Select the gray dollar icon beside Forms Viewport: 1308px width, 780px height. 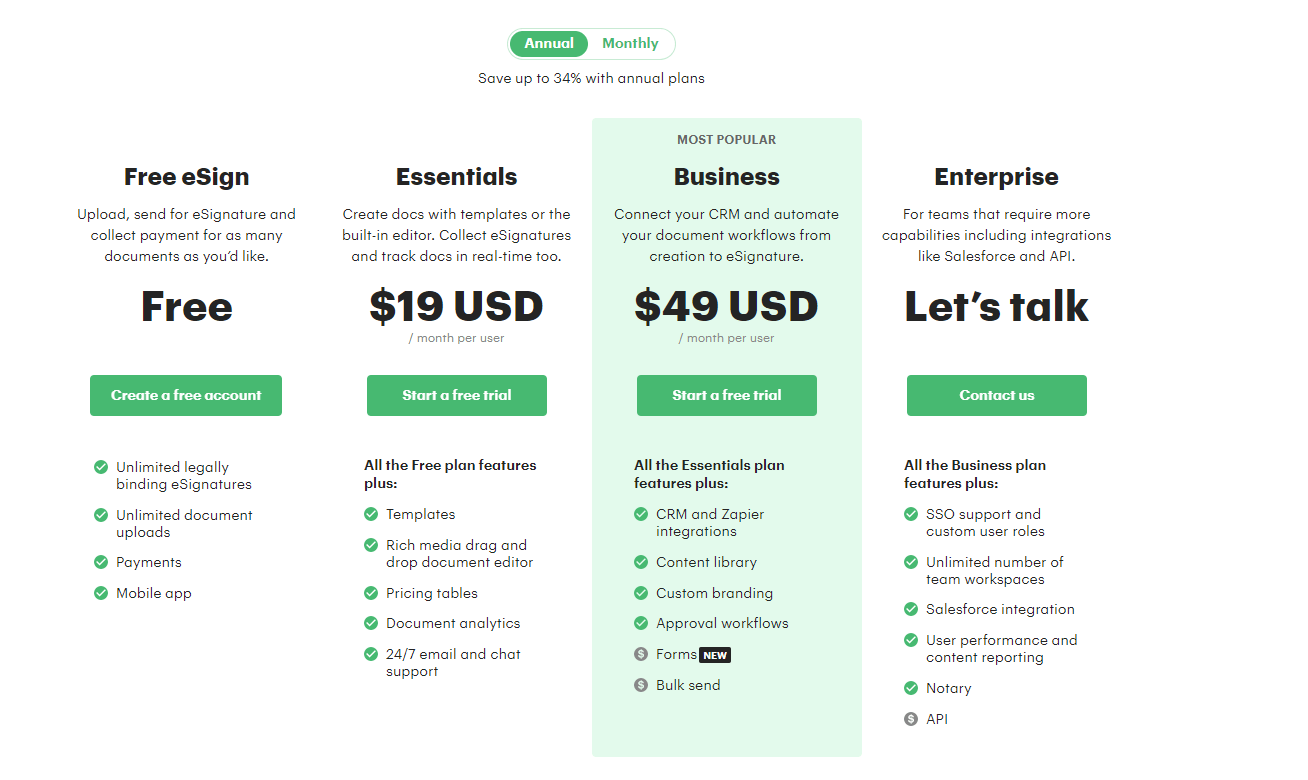pos(640,654)
